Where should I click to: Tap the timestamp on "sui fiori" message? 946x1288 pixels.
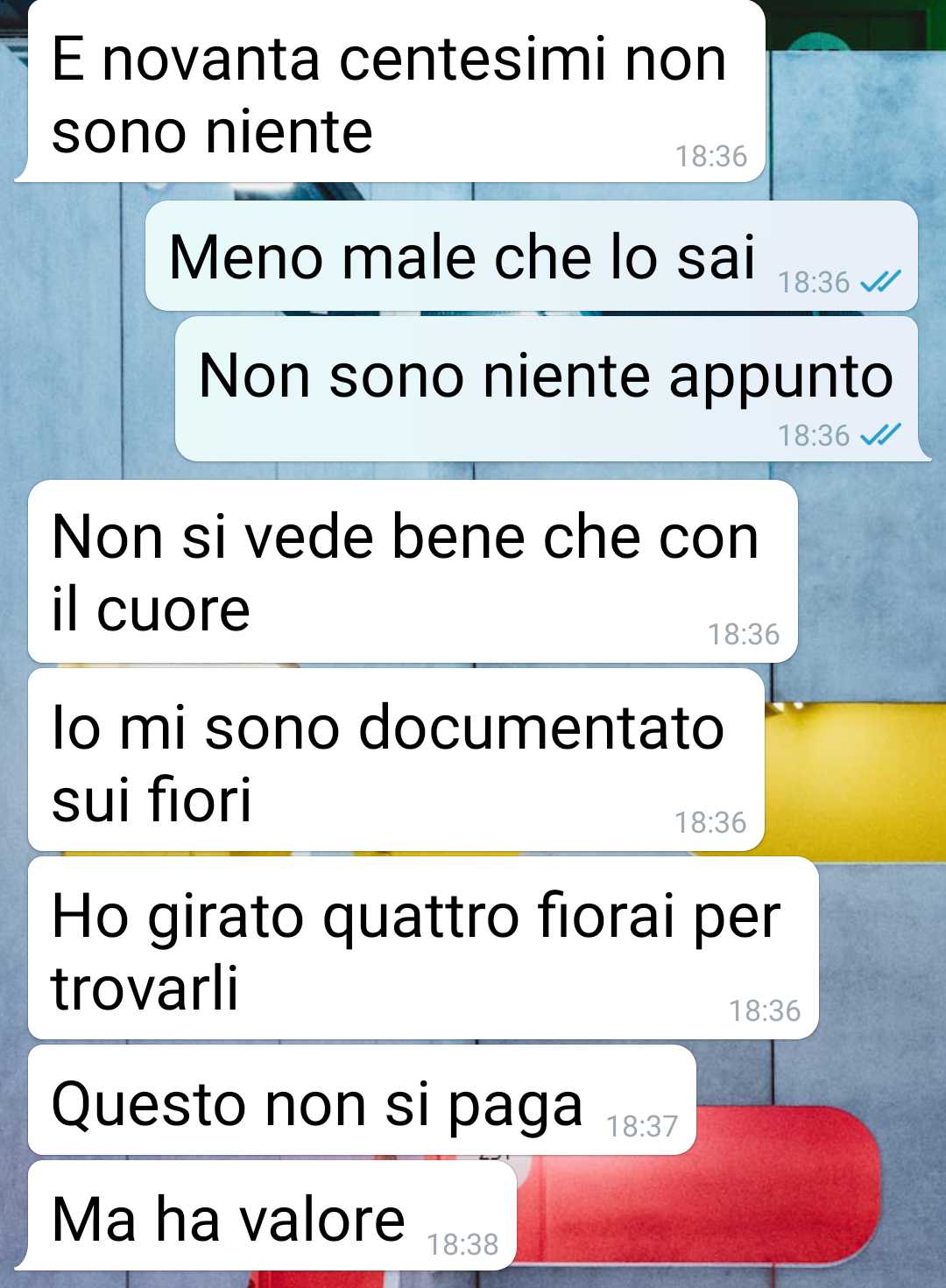[x=710, y=822]
